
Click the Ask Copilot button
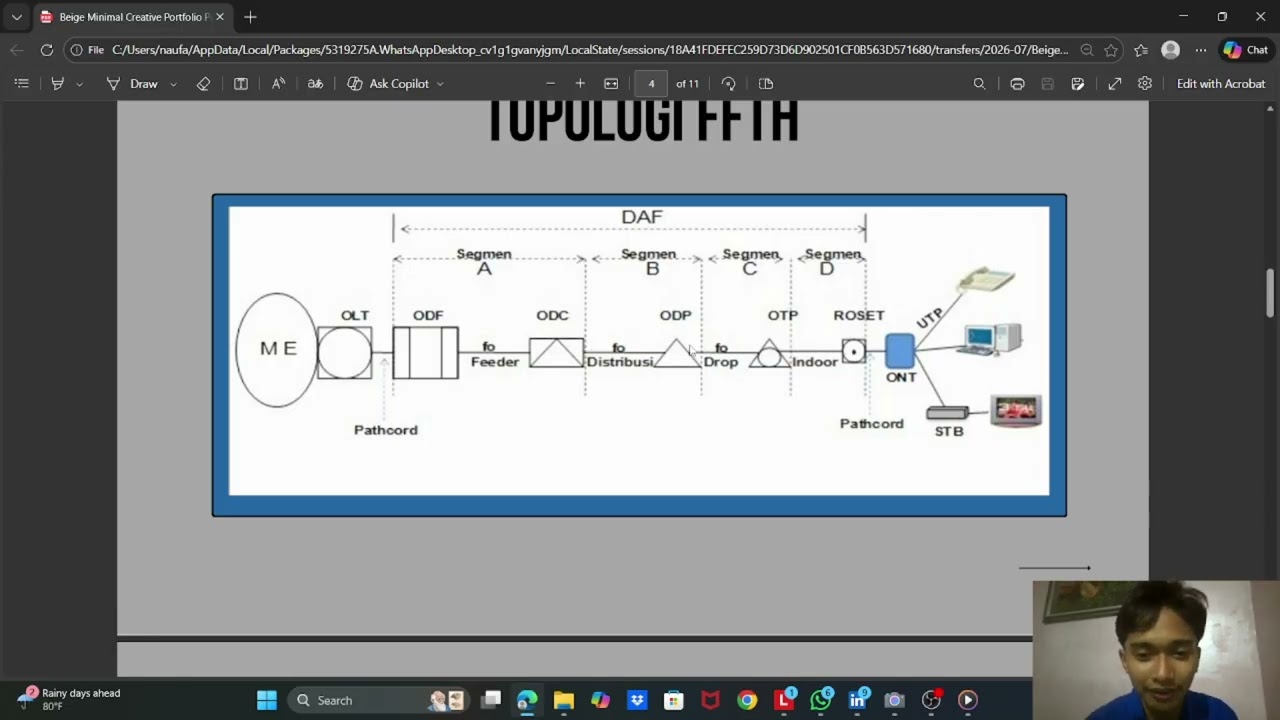pyautogui.click(x=388, y=84)
